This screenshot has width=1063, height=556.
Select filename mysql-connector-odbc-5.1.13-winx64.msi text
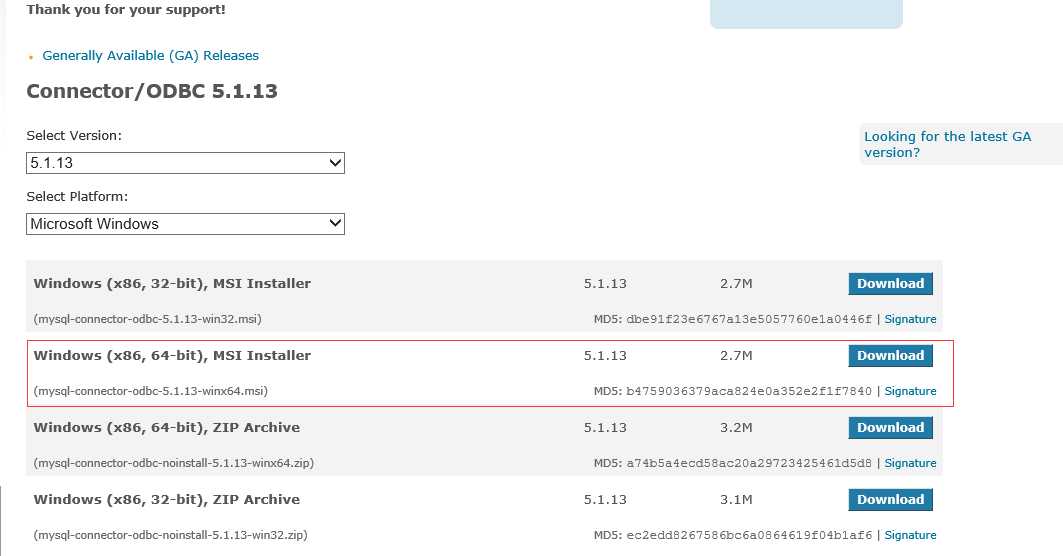pyautogui.click(x=151, y=391)
